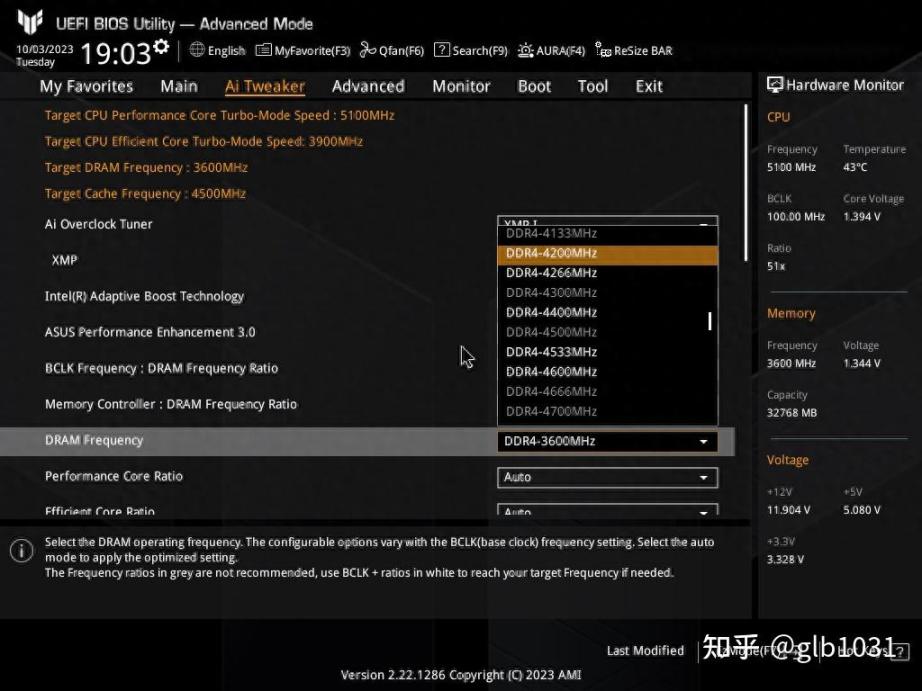Open the Ai Overclock Tuner dropdown

click(x=607, y=222)
